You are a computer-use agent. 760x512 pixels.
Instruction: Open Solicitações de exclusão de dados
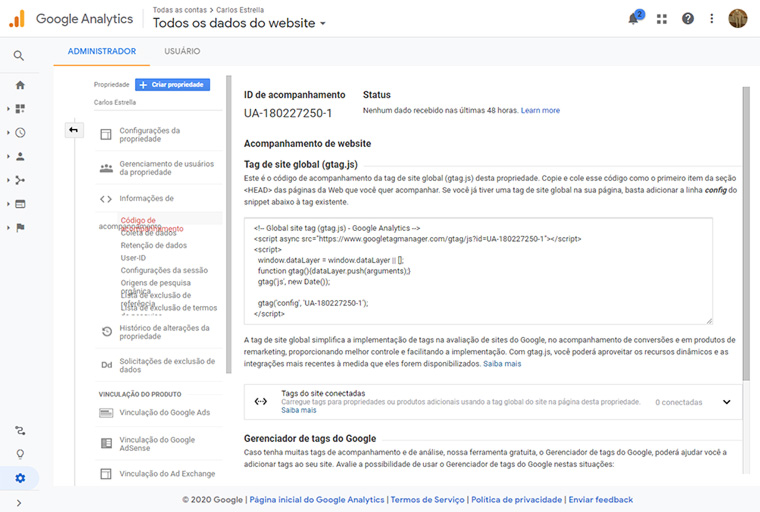tap(167, 365)
